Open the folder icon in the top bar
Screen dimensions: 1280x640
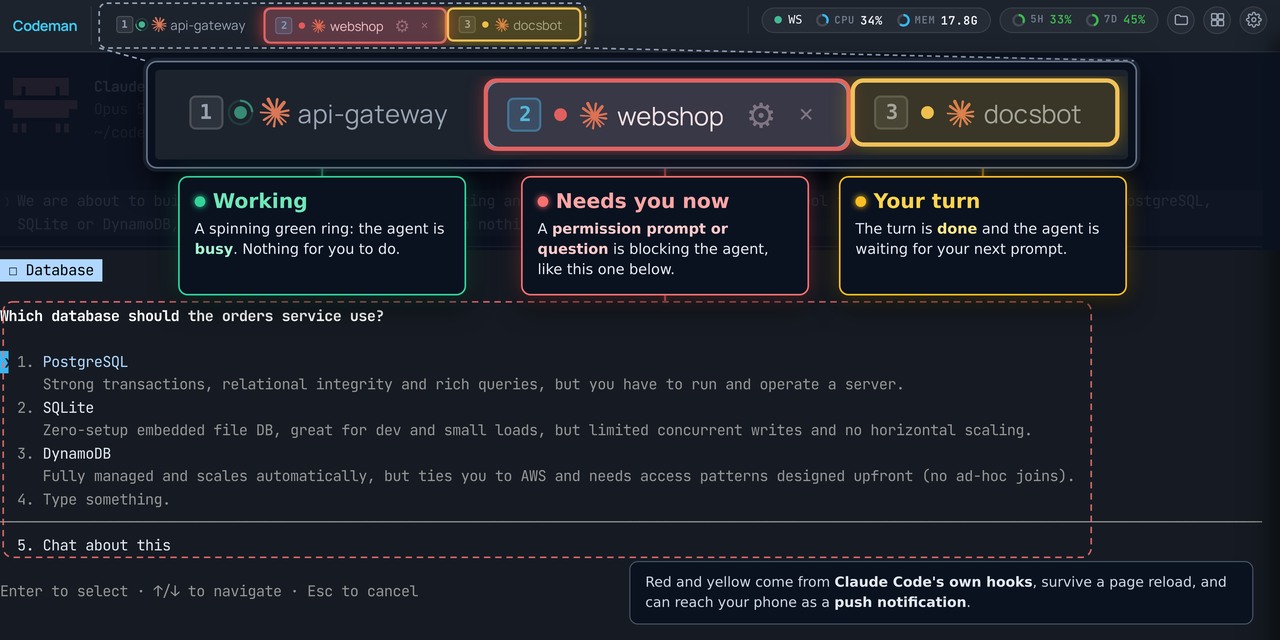1181,20
